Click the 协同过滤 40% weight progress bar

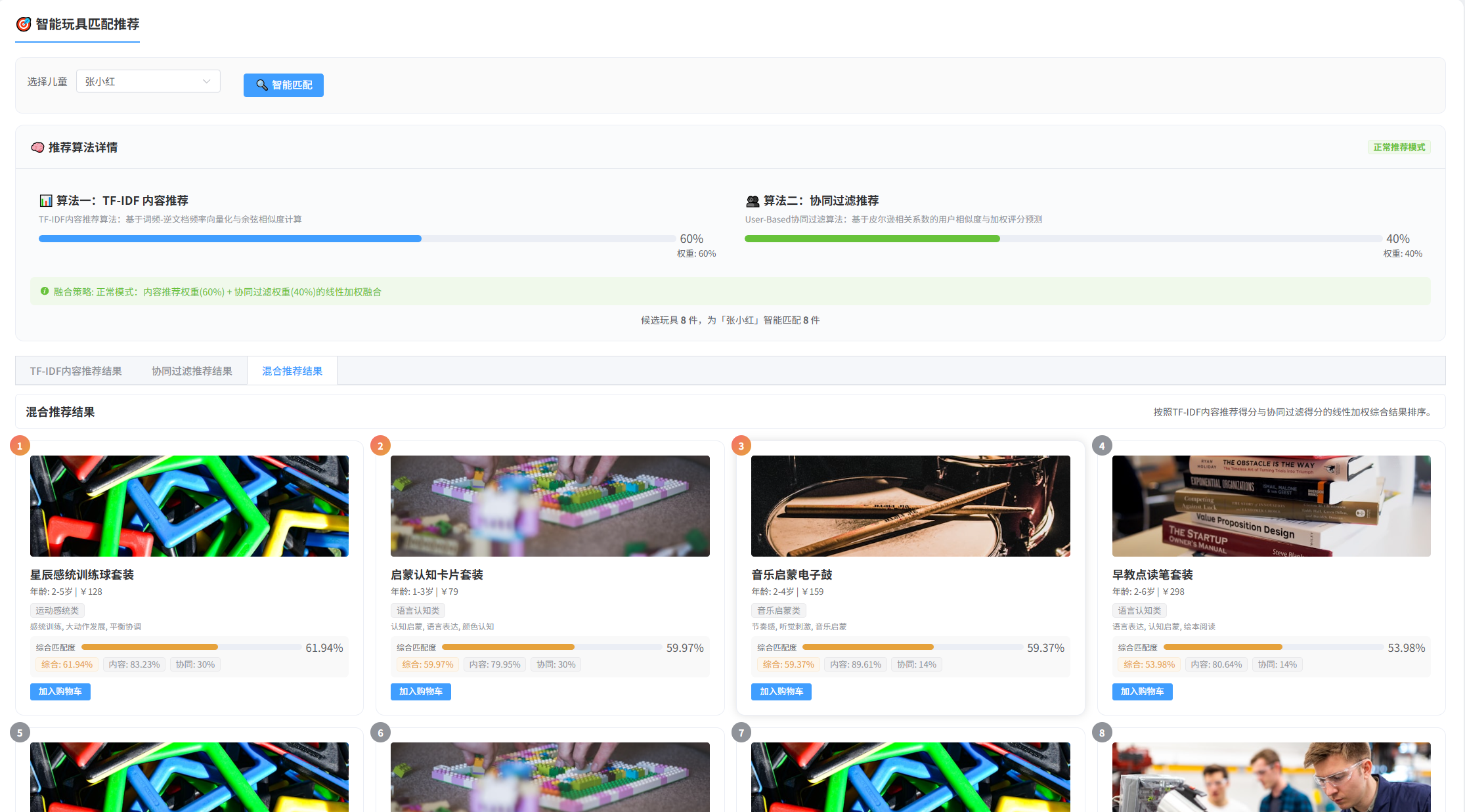click(1063, 239)
